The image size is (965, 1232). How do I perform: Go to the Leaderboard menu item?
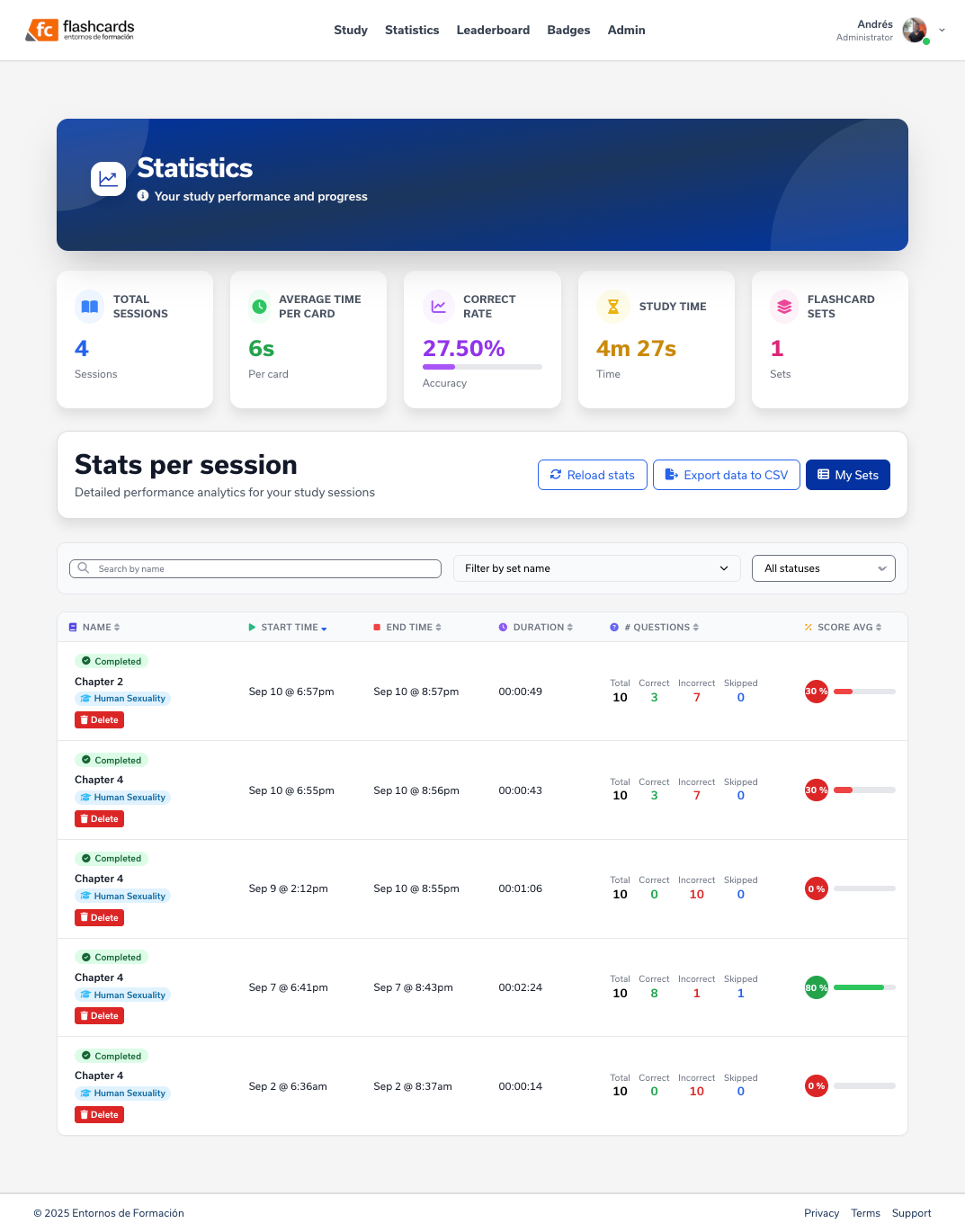[493, 31]
